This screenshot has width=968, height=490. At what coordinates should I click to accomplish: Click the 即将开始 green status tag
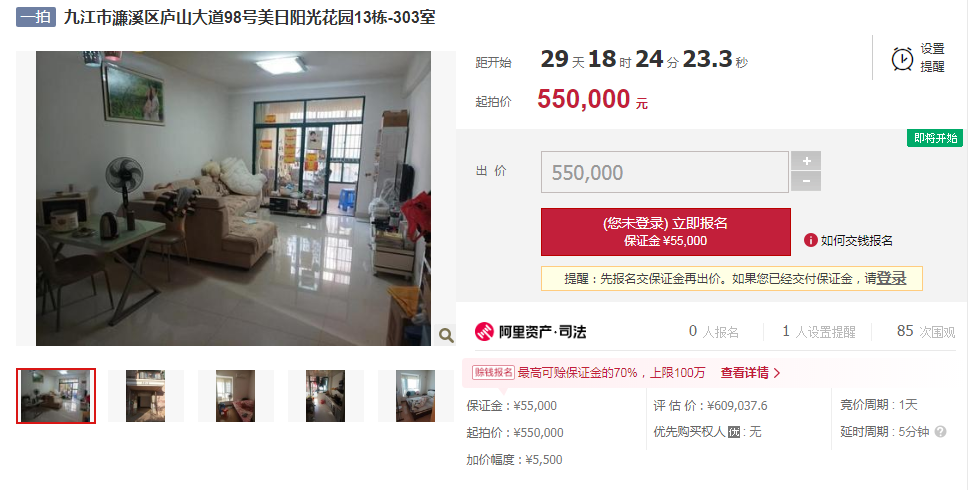point(935,138)
